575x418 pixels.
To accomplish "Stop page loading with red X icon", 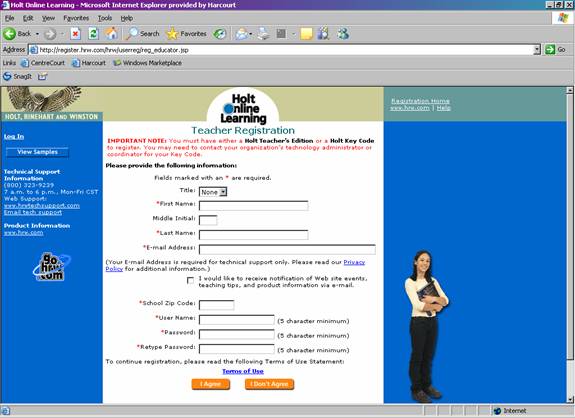I will point(75,34).
